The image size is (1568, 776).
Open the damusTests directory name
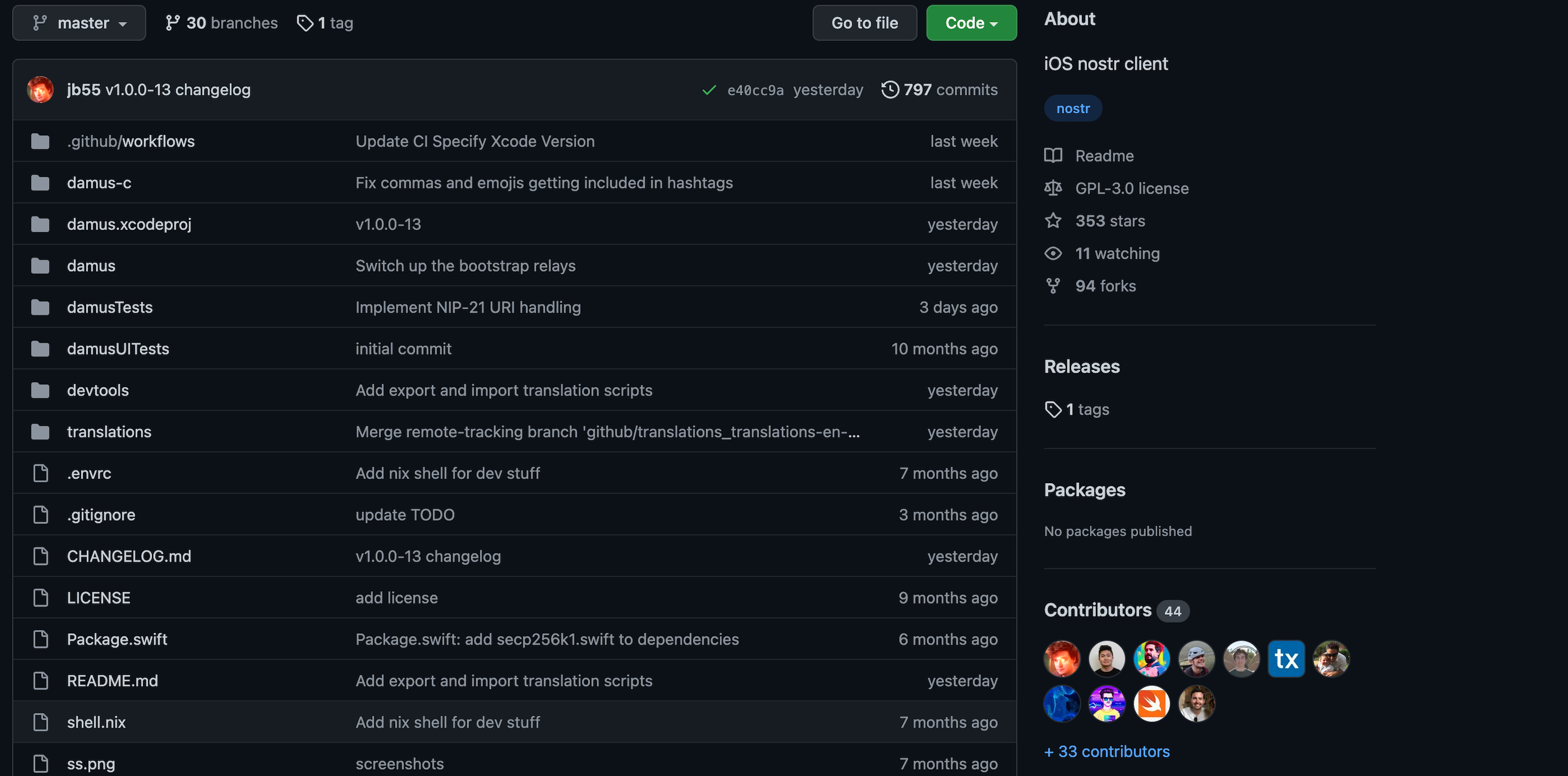109,307
